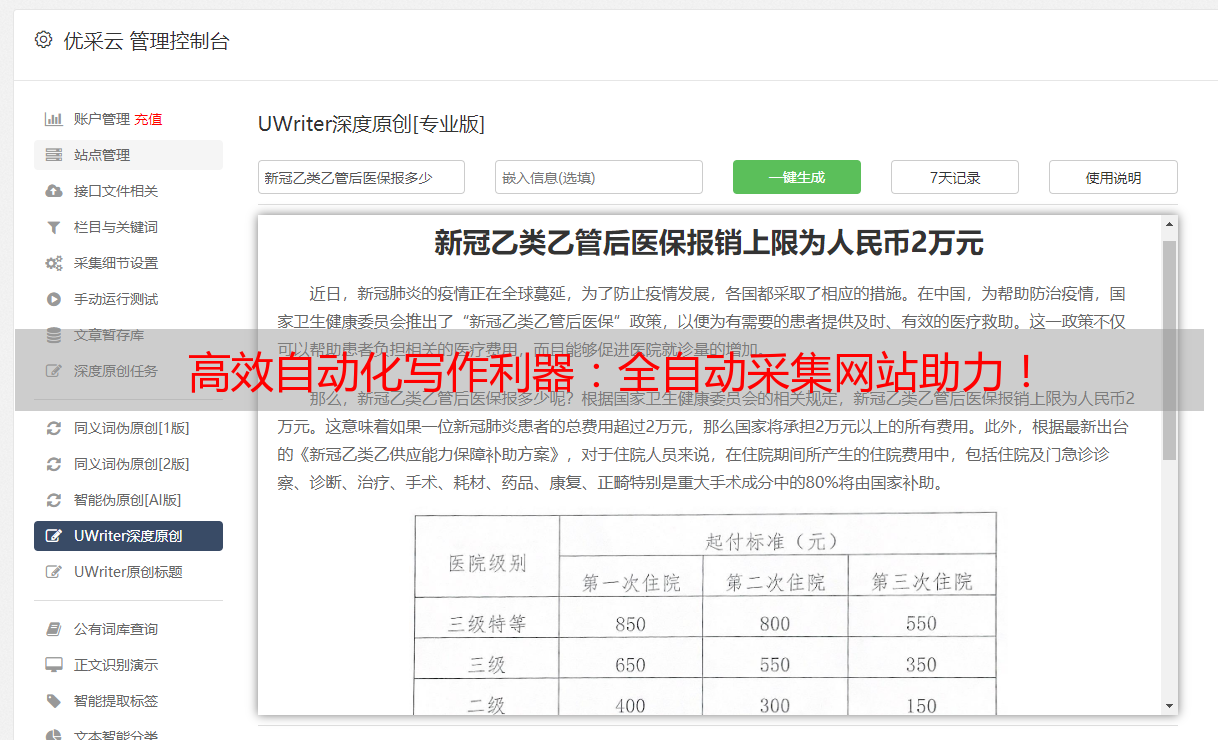Click the article title 新冠乙类乙管后医保报销上限为人民币2万元
The width and height of the screenshot is (1218, 740).
tap(708, 243)
